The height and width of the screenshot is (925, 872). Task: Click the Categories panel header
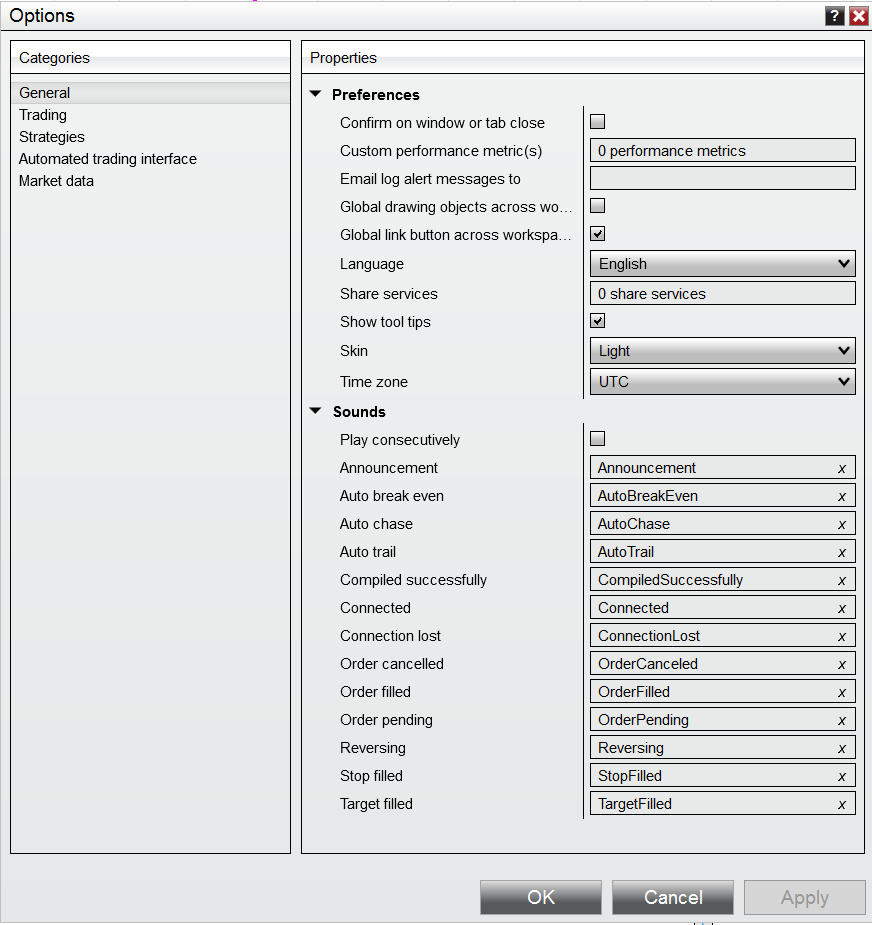coord(150,57)
